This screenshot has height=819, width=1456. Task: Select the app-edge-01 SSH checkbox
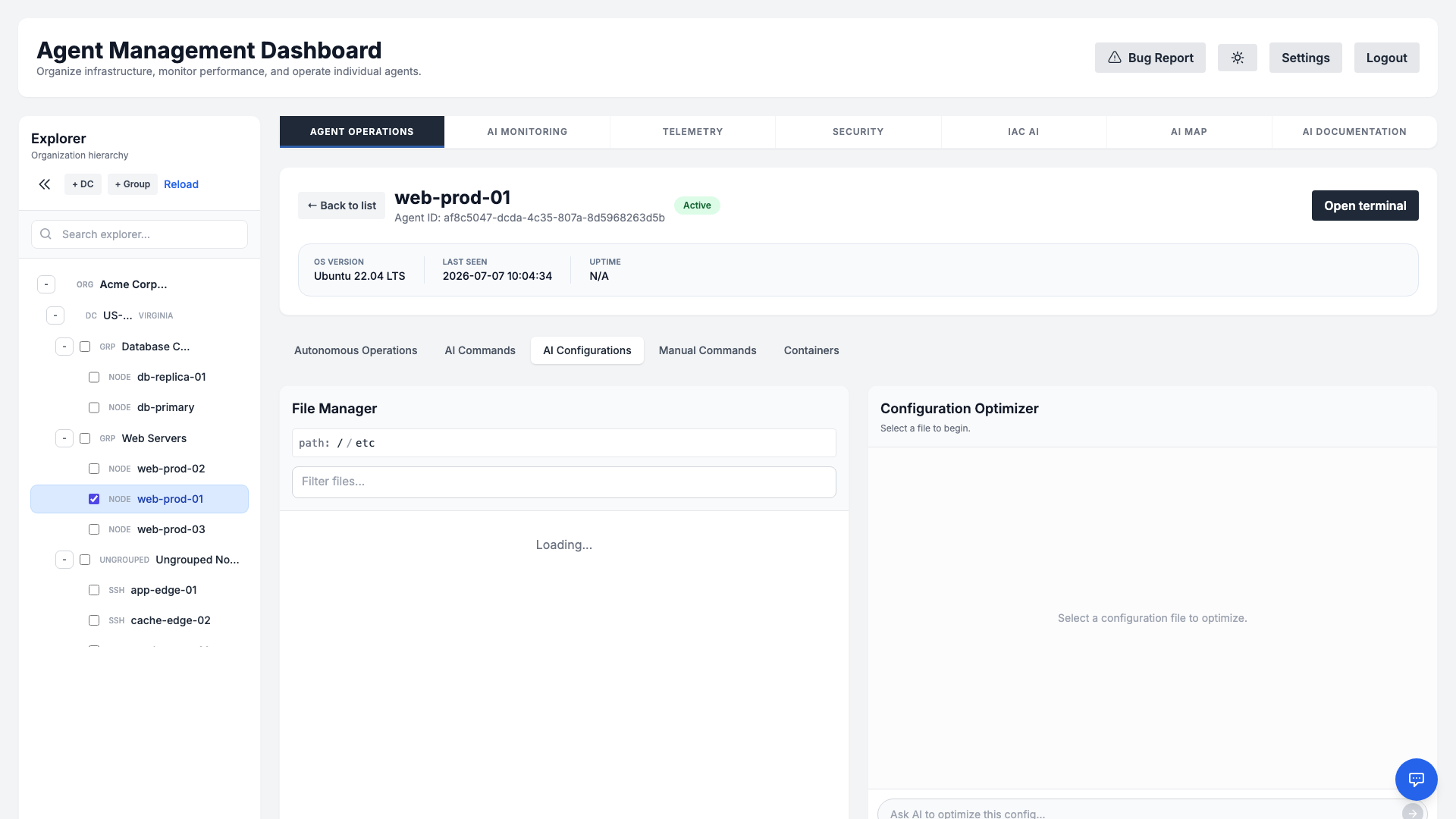point(94,590)
